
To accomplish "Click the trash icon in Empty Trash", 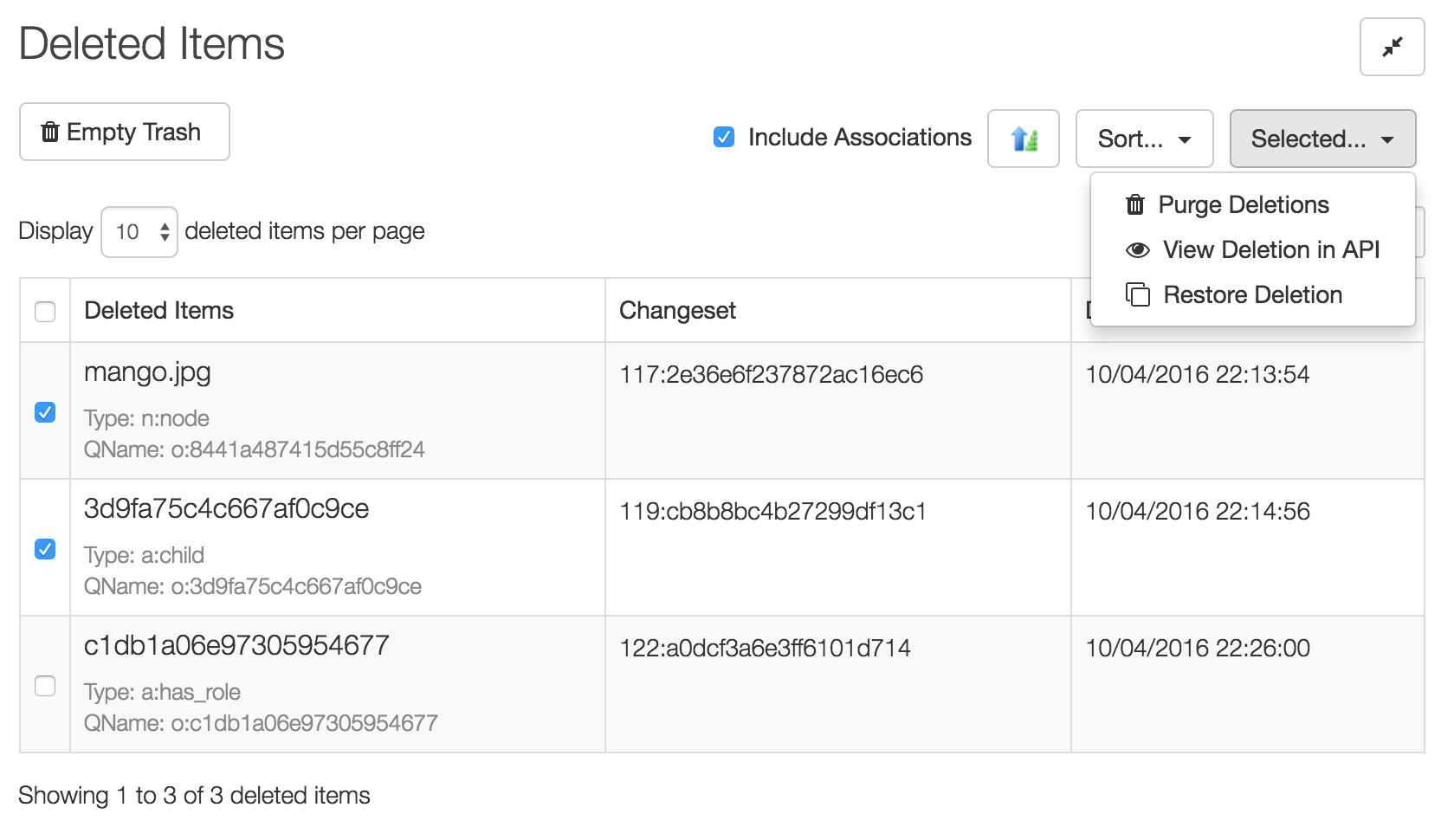I will pyautogui.click(x=50, y=132).
